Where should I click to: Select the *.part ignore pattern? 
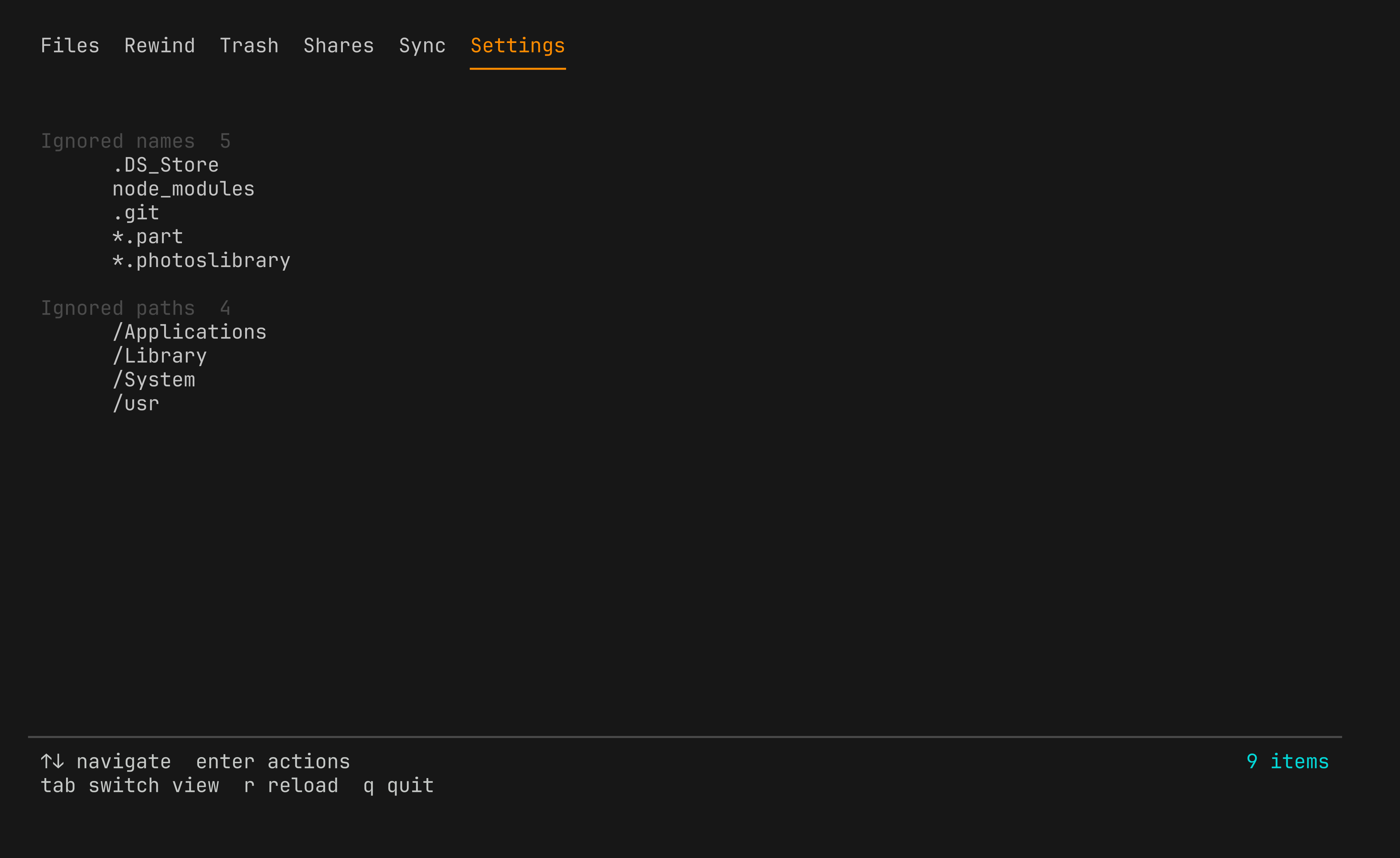(148, 237)
